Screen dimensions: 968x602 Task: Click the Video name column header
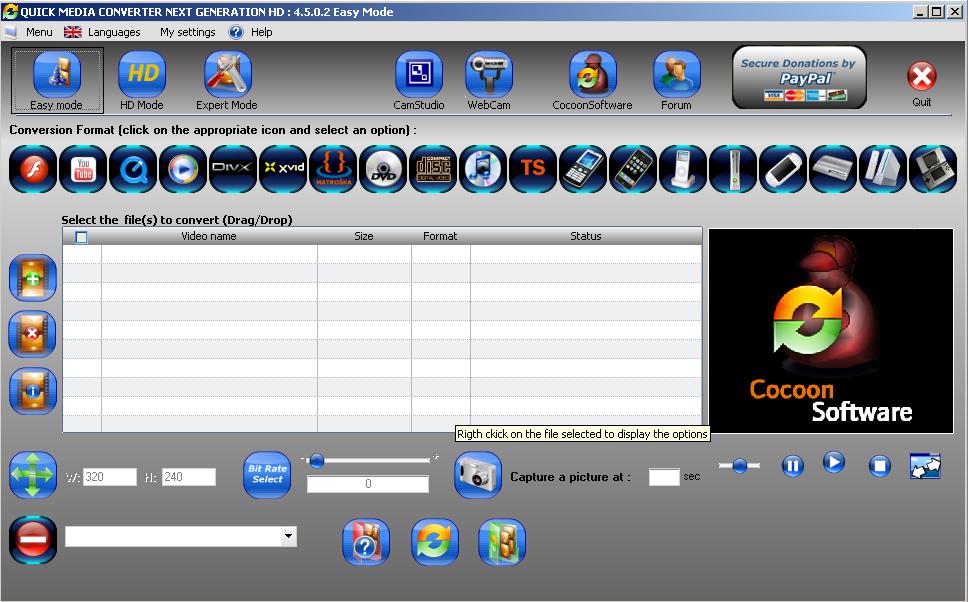(209, 236)
